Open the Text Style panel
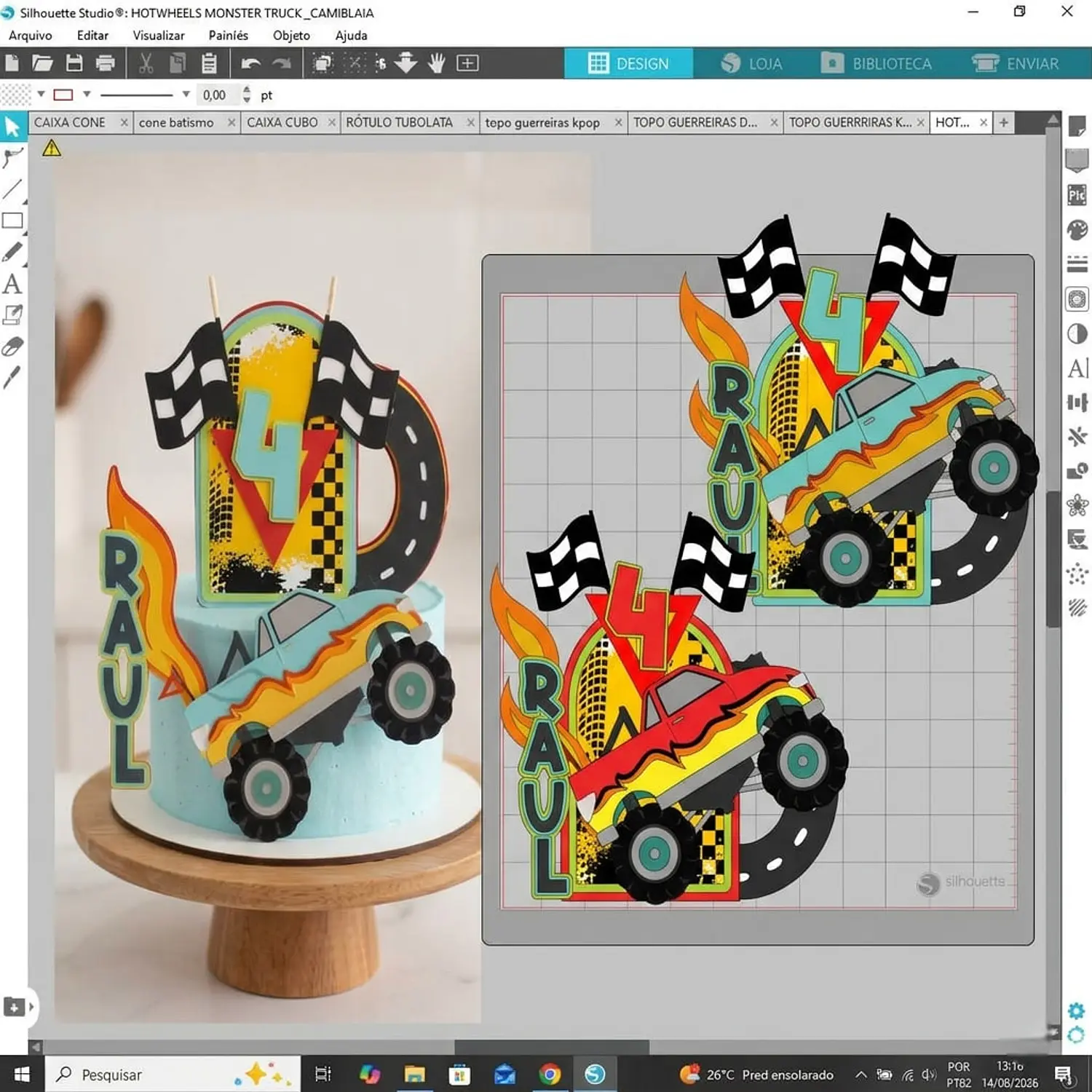The height and width of the screenshot is (1092, 1092). 1077,368
